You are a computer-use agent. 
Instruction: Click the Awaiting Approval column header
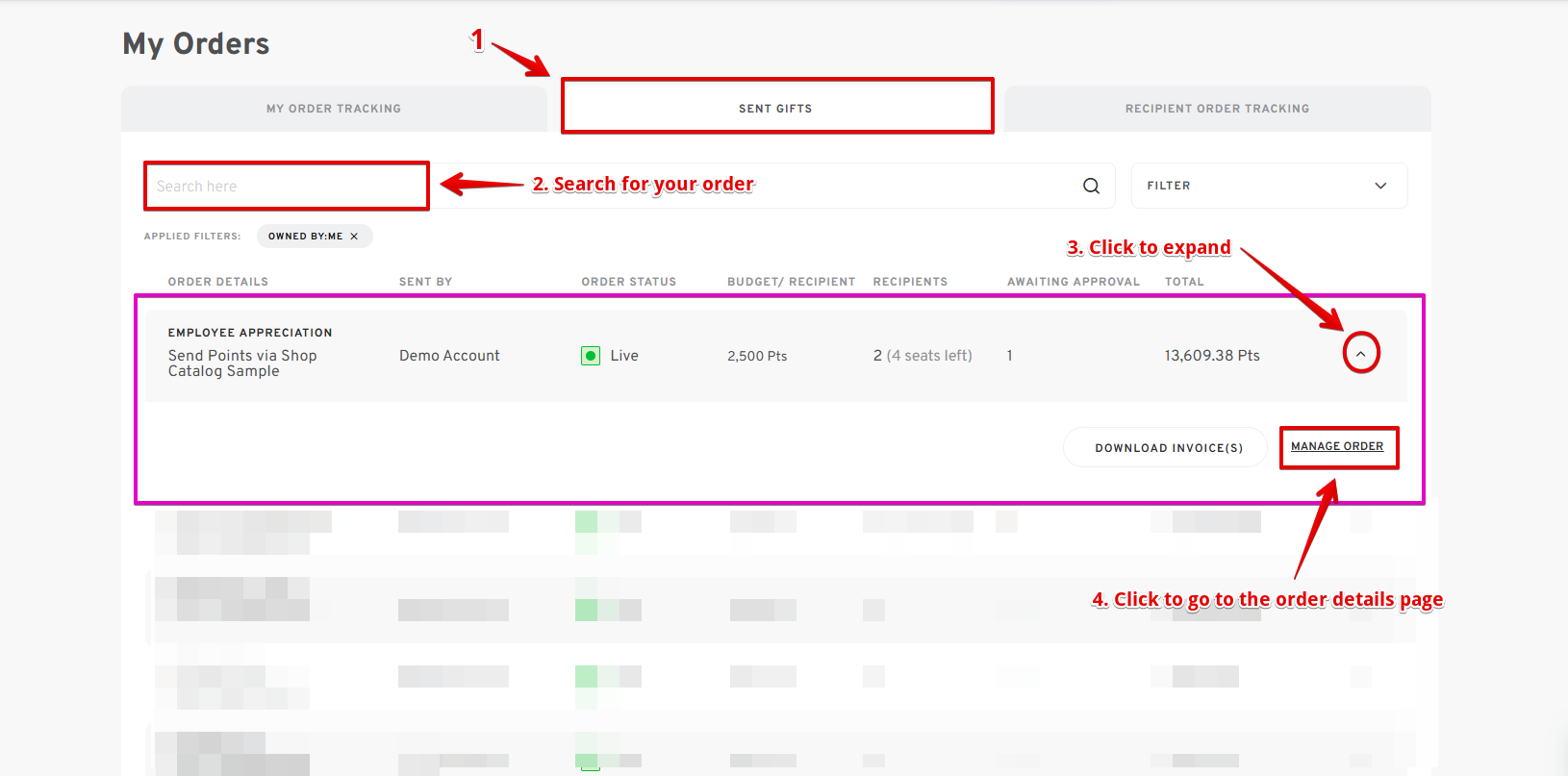[1073, 282]
